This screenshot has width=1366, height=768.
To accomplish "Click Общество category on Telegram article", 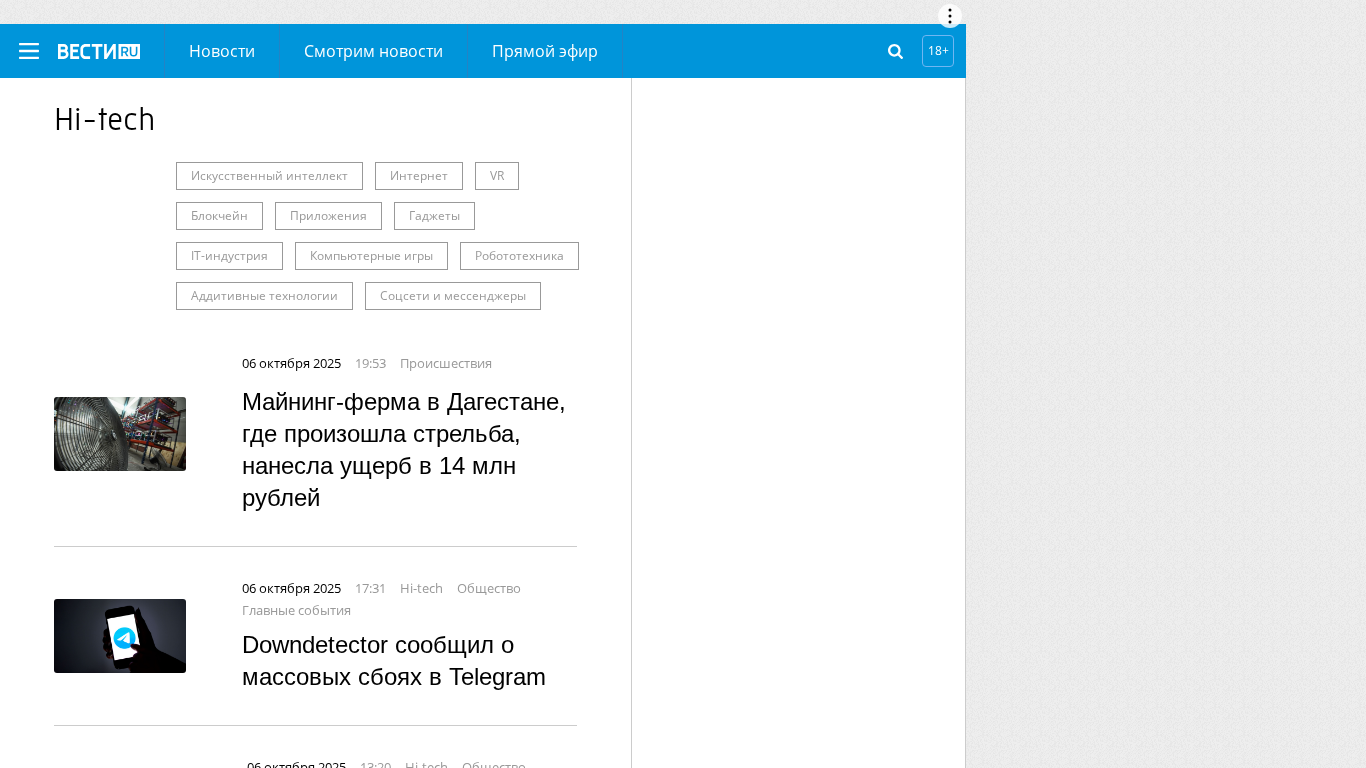I will point(489,589).
